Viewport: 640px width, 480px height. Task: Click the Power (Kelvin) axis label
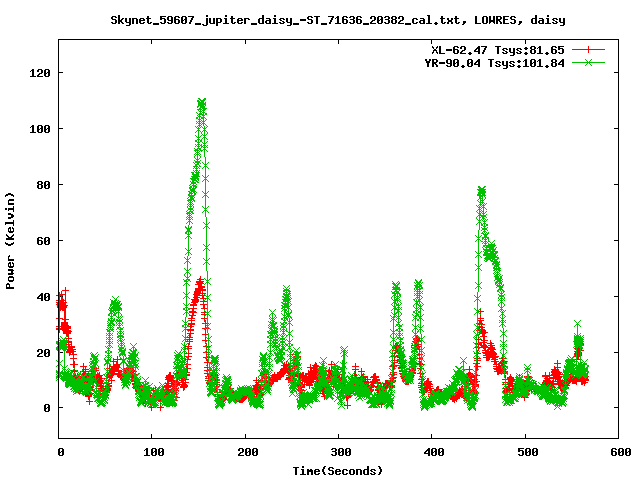(x=10, y=241)
